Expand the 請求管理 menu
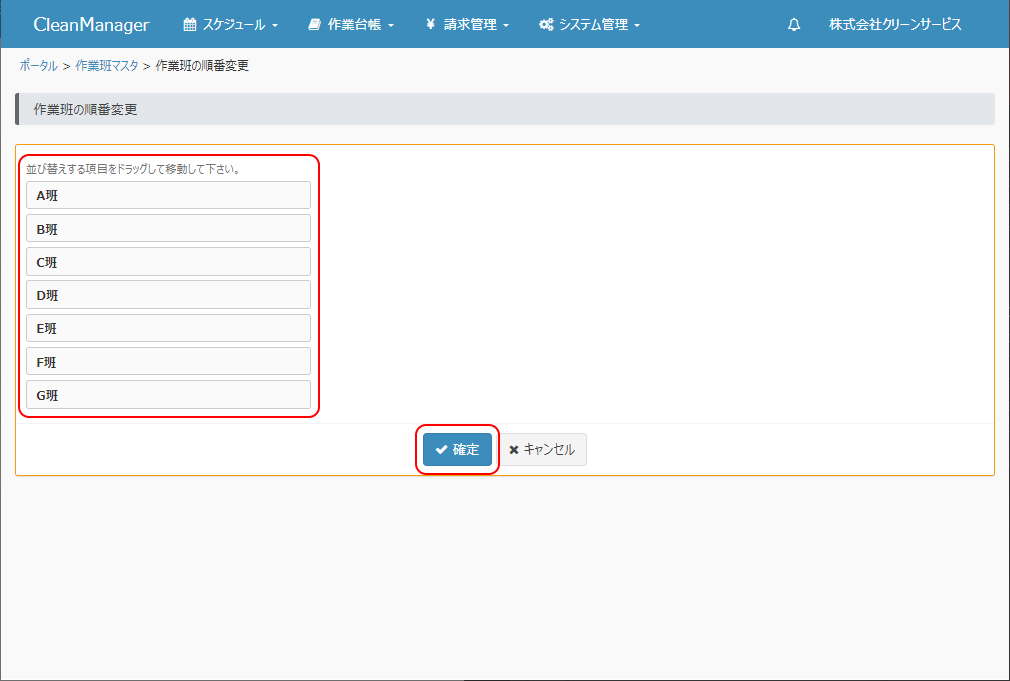The width and height of the screenshot is (1010, 681). [467, 24]
